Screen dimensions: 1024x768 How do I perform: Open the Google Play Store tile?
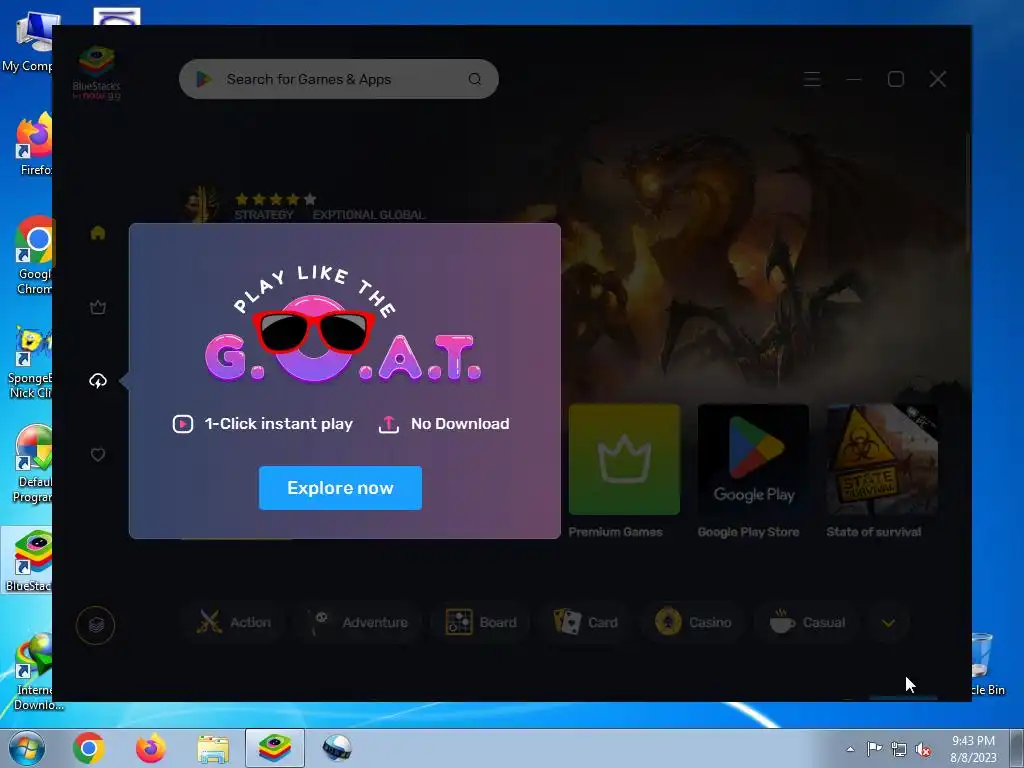pos(753,459)
